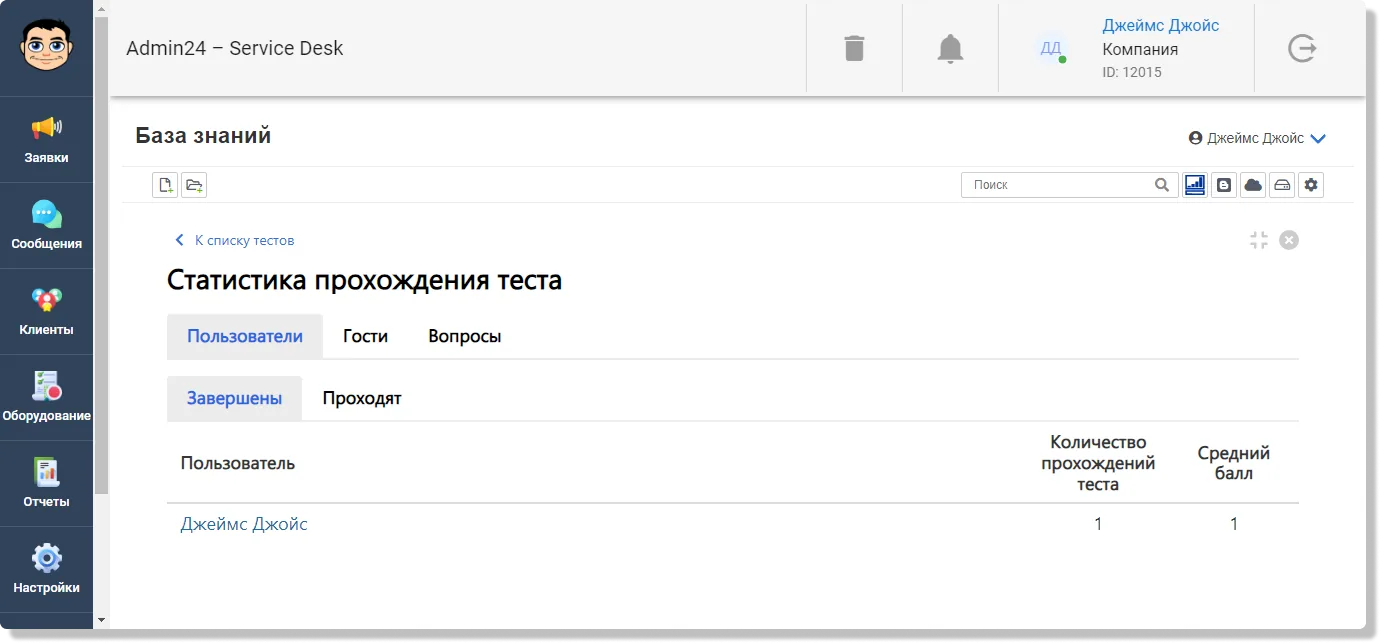Collapse the statistics panel from fullscreen
The image size is (1380, 643).
coord(1259,240)
